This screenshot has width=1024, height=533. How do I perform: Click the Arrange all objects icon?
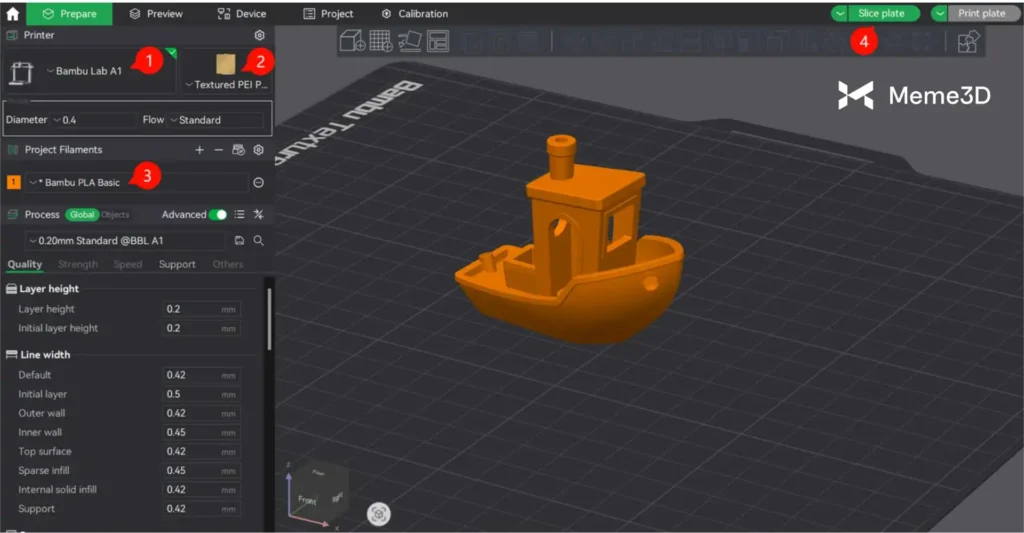coord(438,41)
